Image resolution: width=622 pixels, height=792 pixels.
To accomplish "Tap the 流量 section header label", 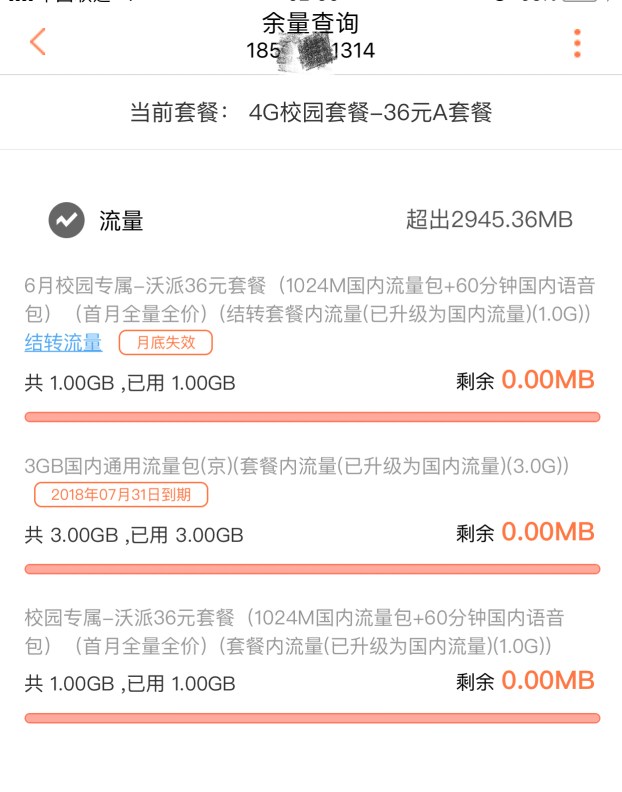I will tap(121, 221).
